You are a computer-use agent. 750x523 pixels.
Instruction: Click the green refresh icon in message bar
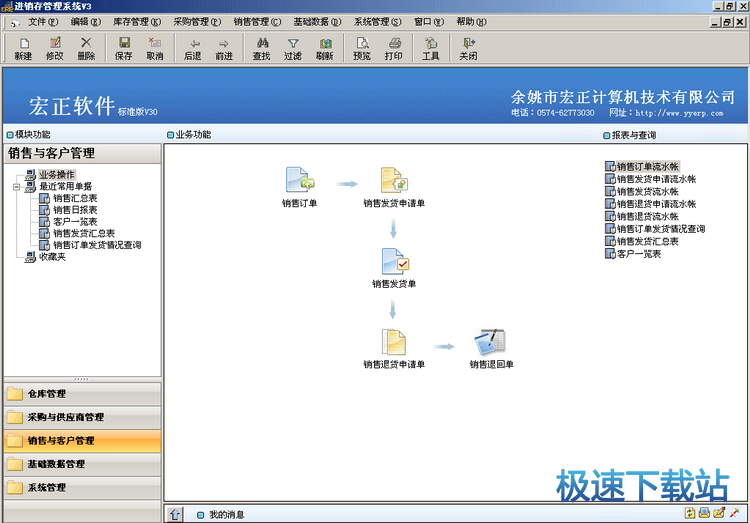[x=689, y=513]
